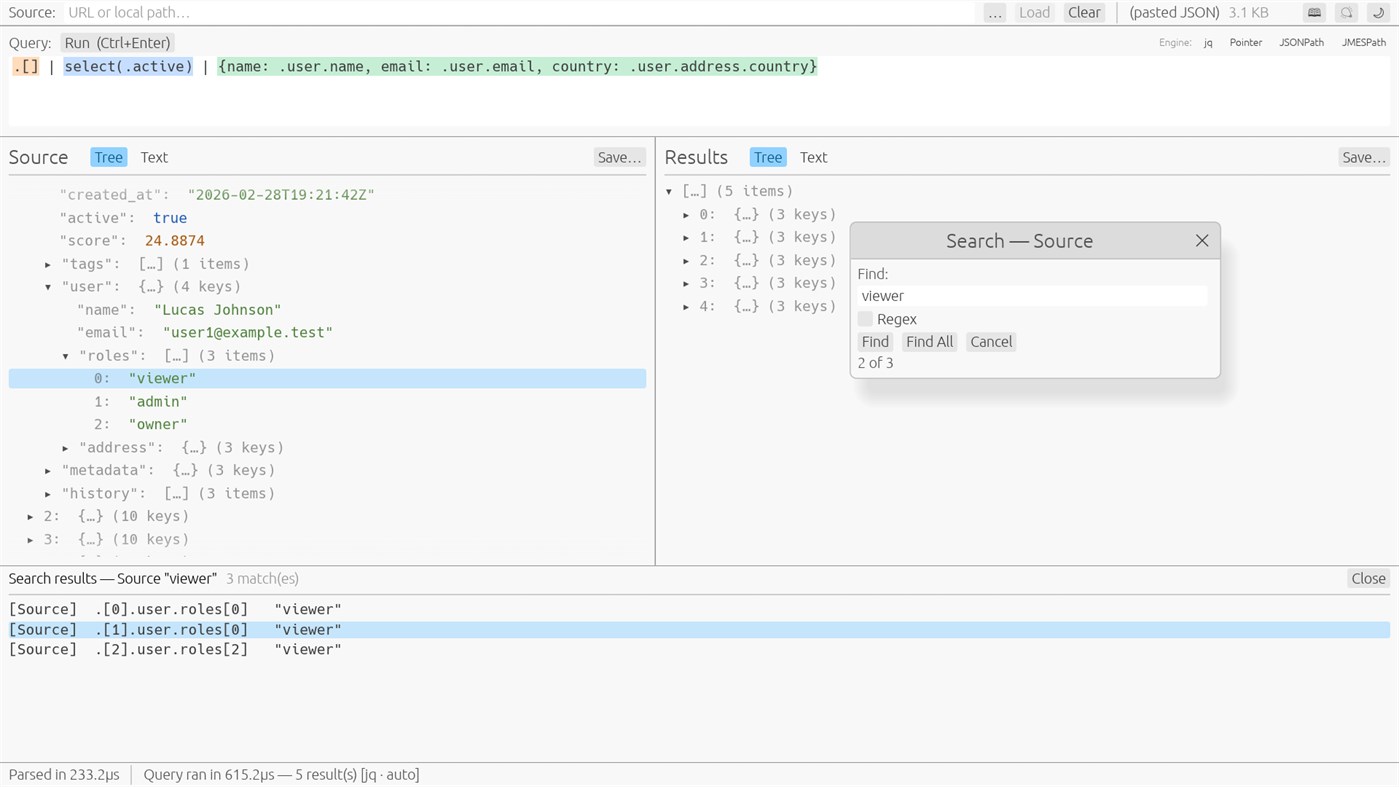Screen dimensions: 1399x787
Task: Collapse the "roles" node in Source tree
Action: (x=66, y=356)
